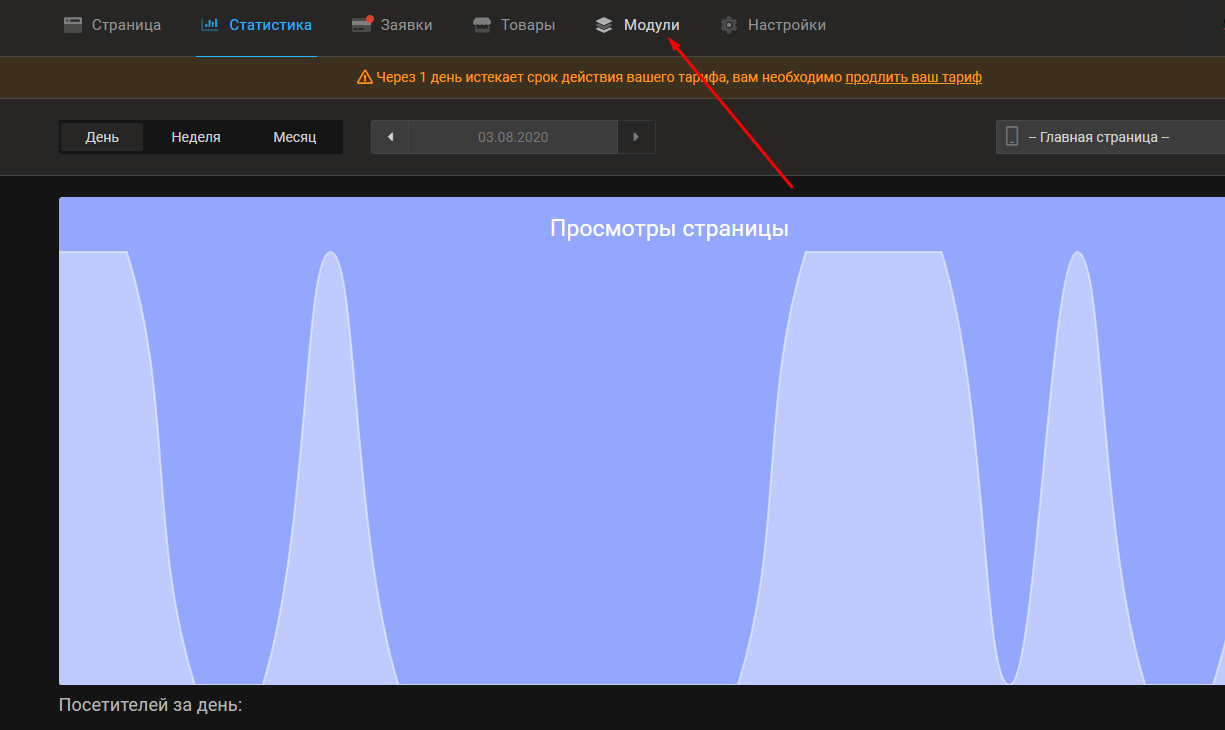Screen dimensions: 1225x730
Task: Click the 03.08.2020 date field
Action: [x=513, y=137]
